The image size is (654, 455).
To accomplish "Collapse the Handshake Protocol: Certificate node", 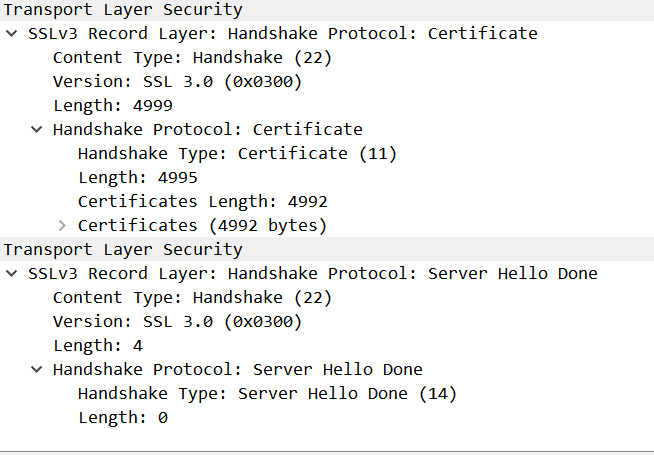I will pyautogui.click(x=36, y=129).
